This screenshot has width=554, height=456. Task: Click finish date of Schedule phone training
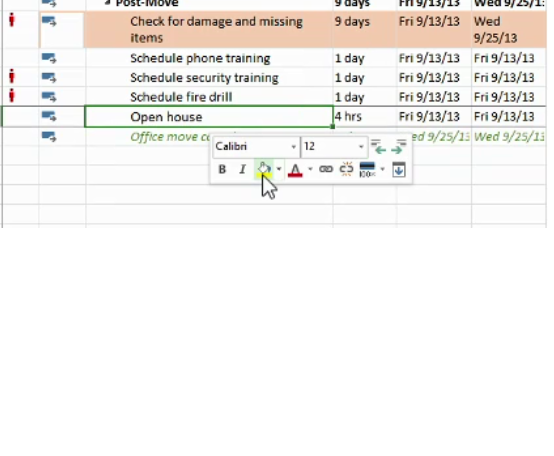[x=504, y=58]
